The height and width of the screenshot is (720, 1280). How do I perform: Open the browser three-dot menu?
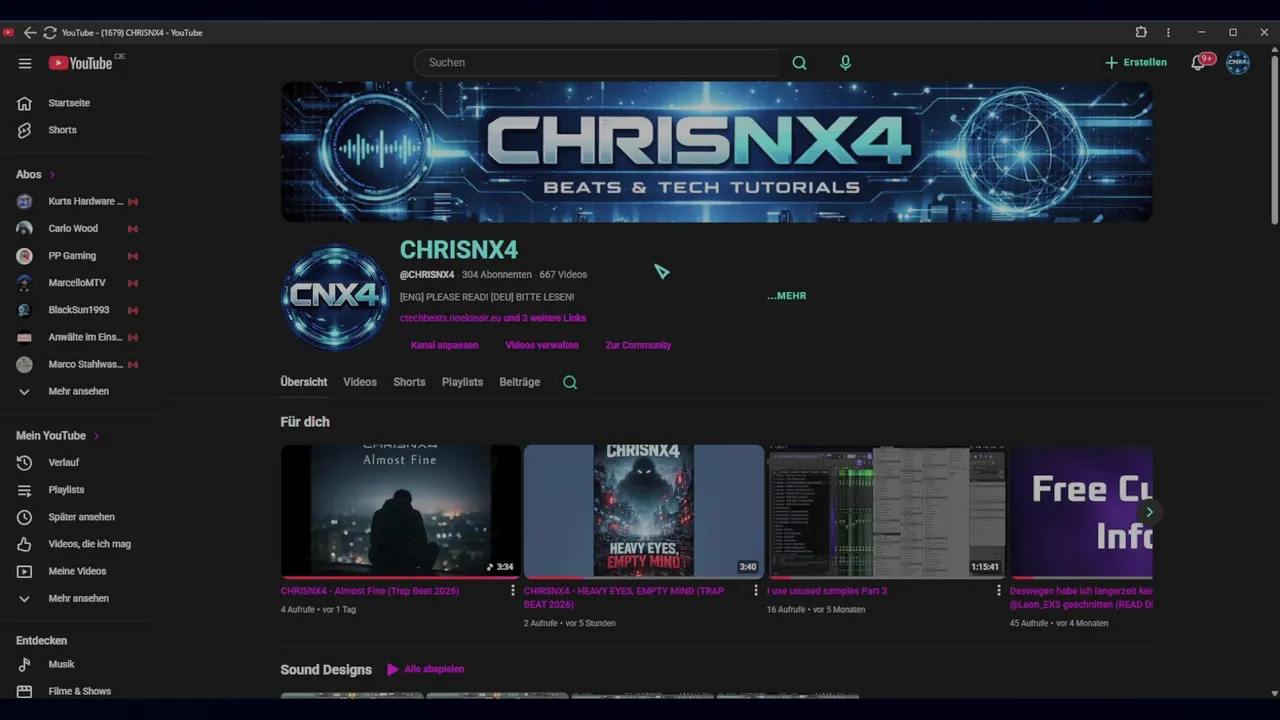(x=1168, y=32)
